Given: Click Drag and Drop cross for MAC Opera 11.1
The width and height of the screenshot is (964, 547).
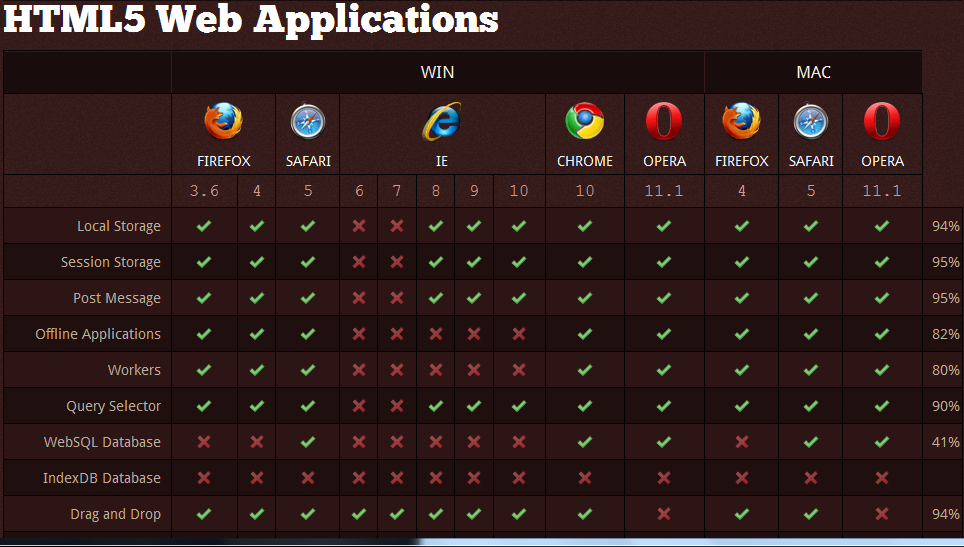Looking at the screenshot, I should coord(882,514).
